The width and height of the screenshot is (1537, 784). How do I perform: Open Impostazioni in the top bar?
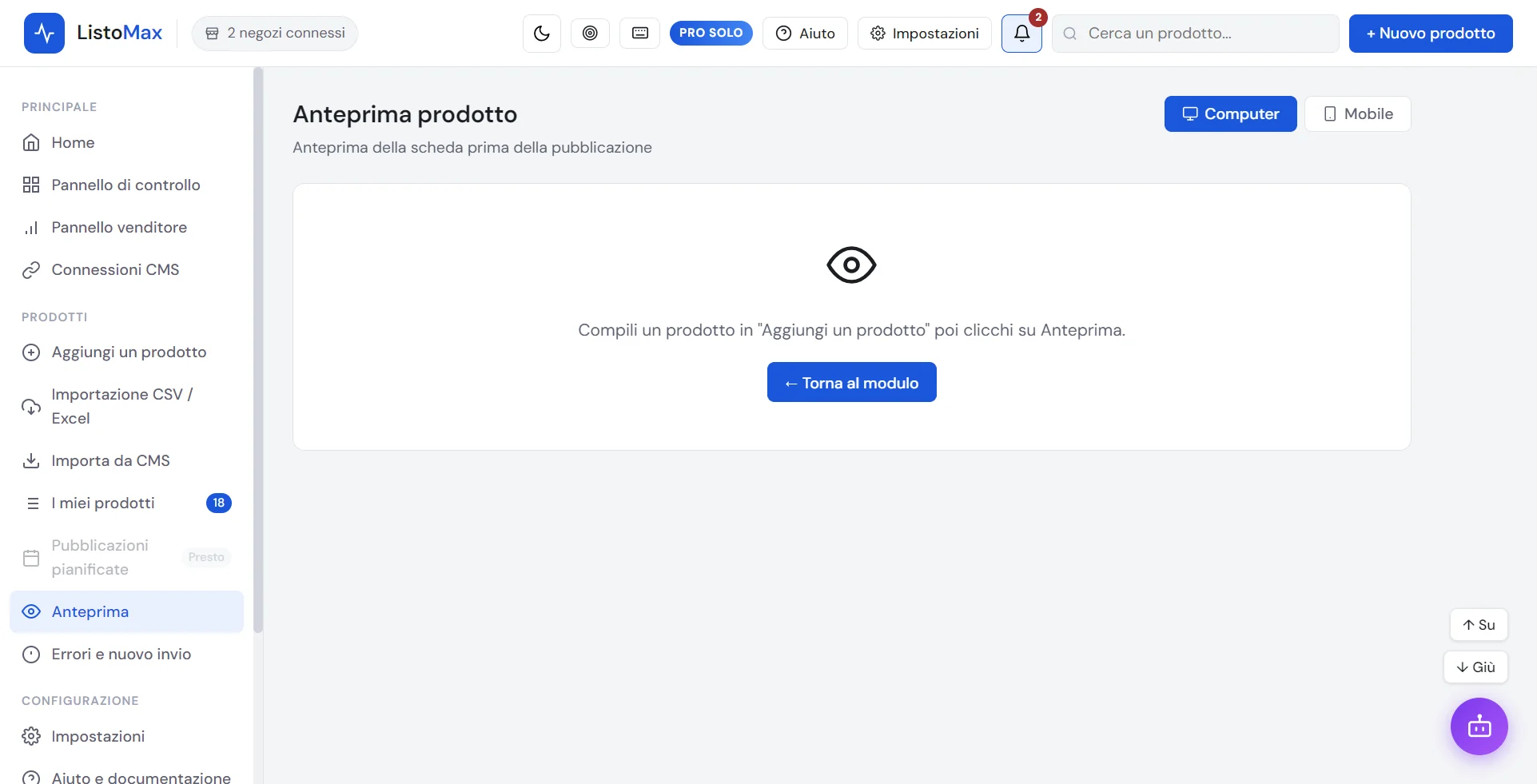[924, 33]
